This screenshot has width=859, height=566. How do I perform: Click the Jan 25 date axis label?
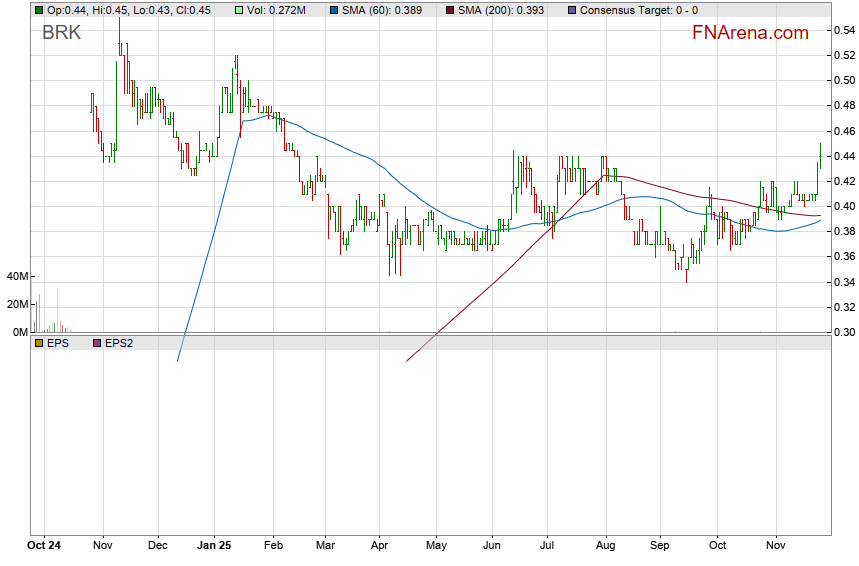pos(215,547)
